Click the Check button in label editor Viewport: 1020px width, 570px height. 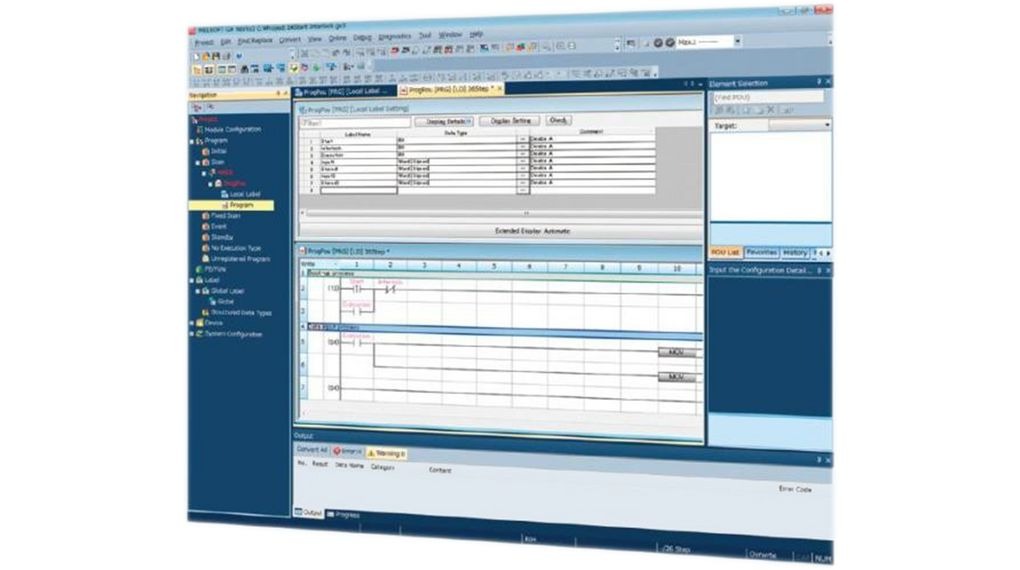[x=560, y=120]
